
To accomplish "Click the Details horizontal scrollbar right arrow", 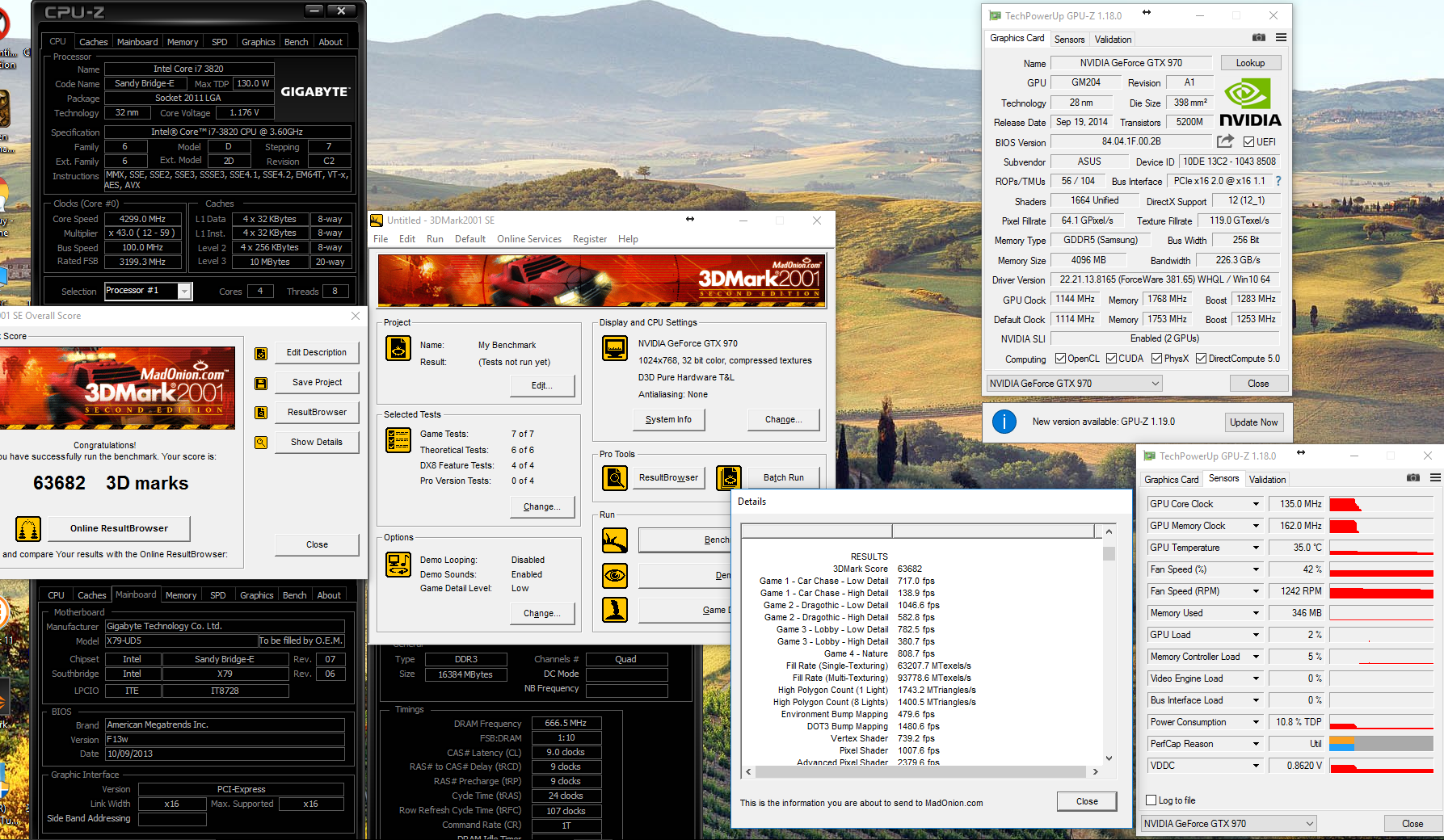I will 1096,772.
